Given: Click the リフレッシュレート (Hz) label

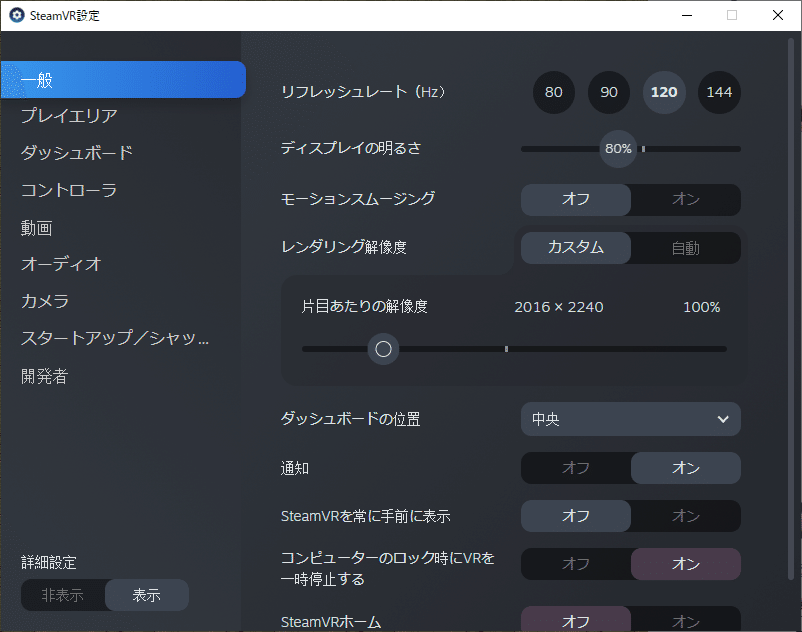Looking at the screenshot, I should click(364, 92).
